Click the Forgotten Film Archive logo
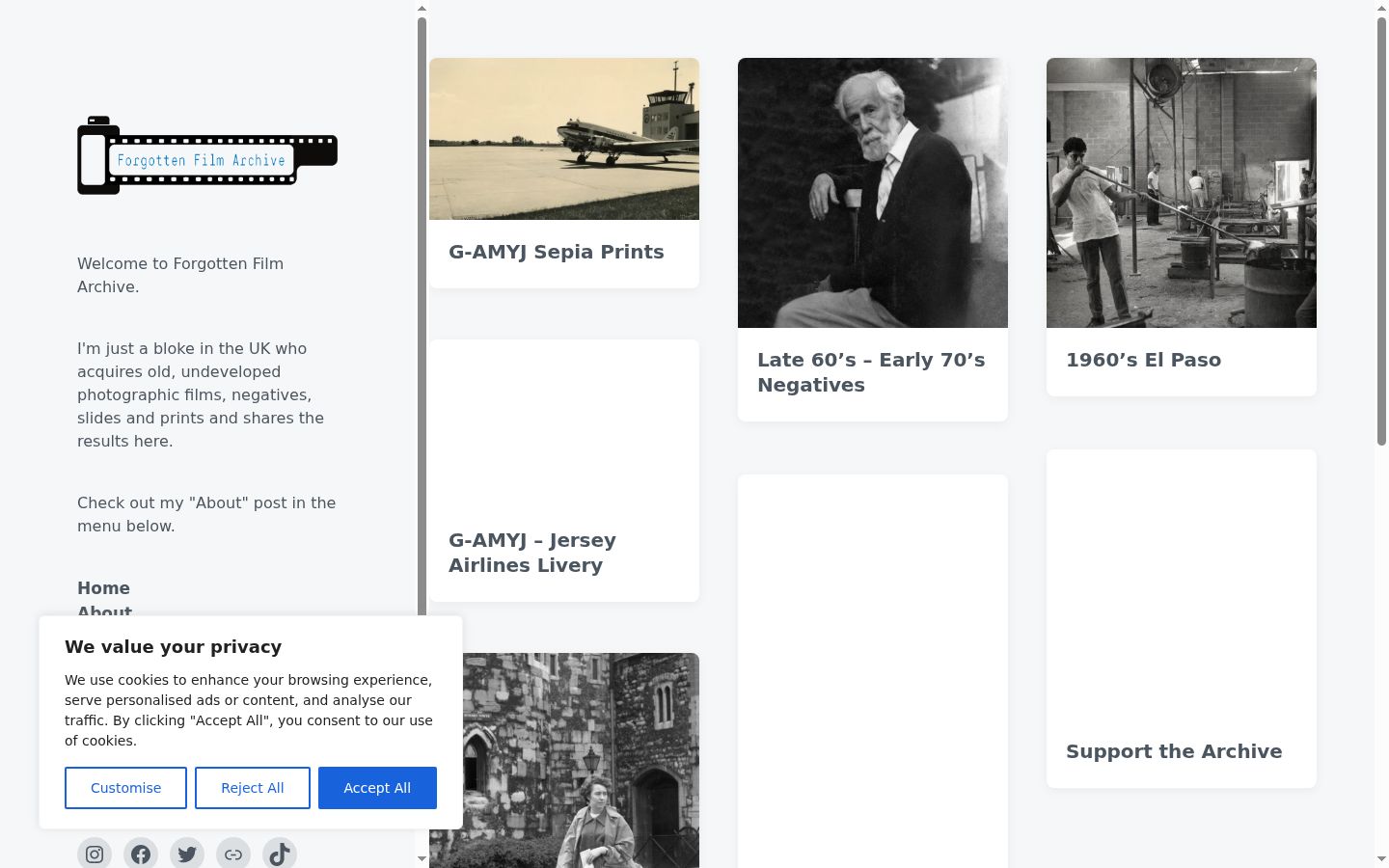The width and height of the screenshot is (1389, 868). pyautogui.click(x=207, y=155)
